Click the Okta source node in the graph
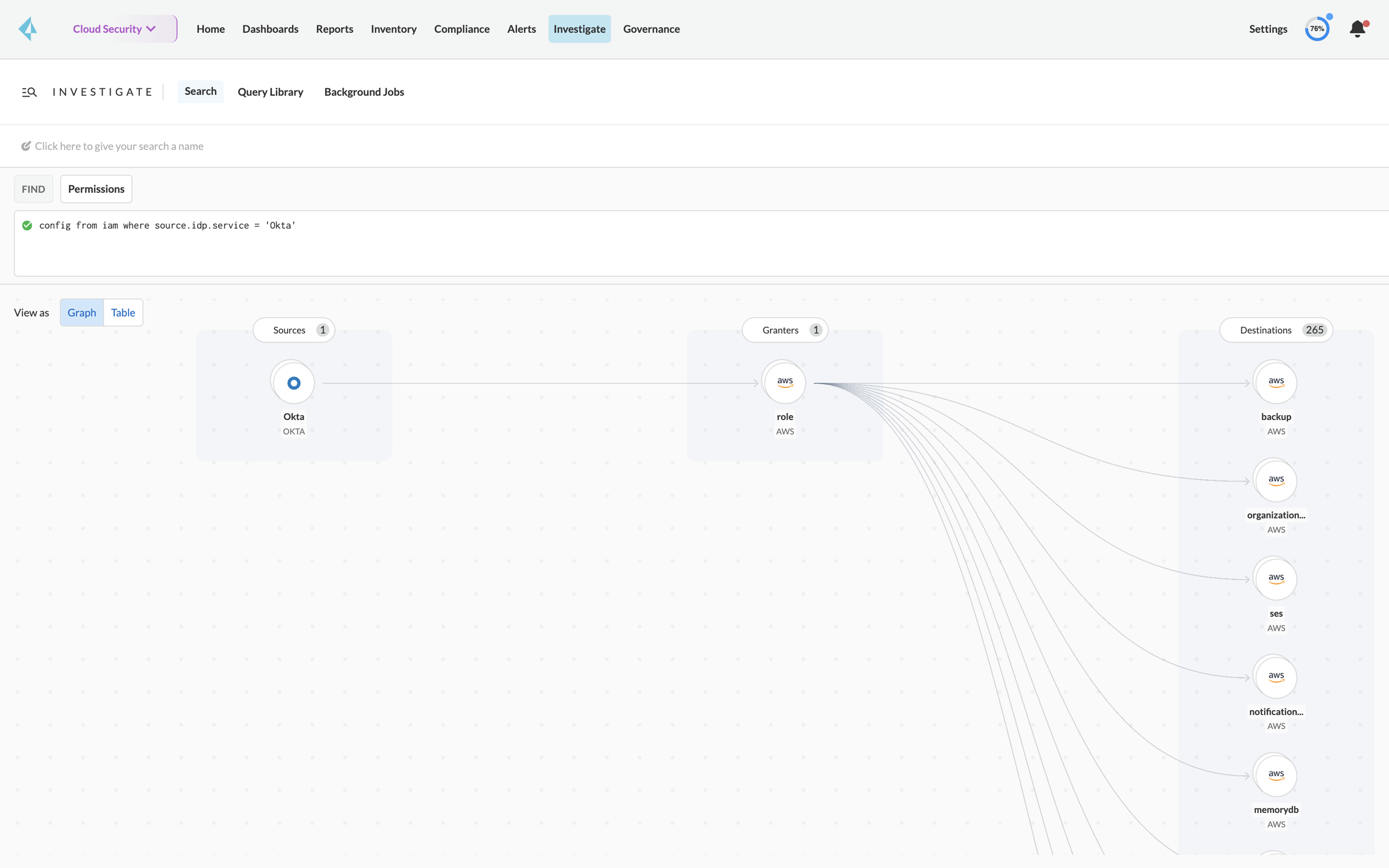The image size is (1389, 868). click(293, 382)
